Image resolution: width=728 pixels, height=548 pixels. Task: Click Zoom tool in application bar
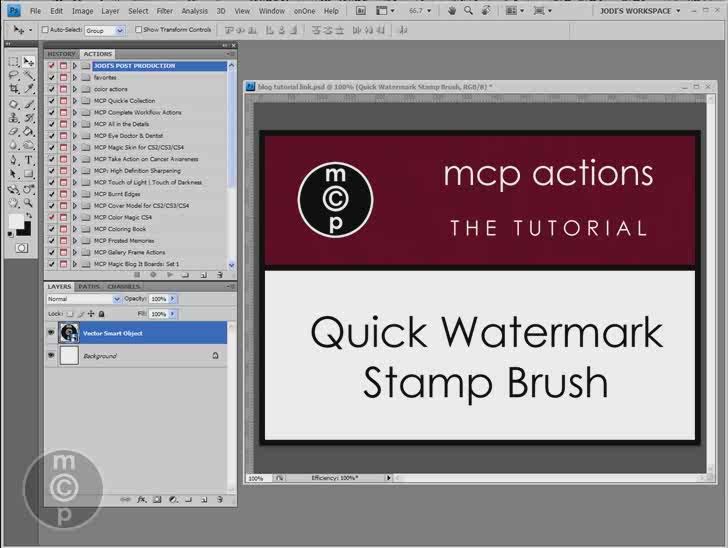click(468, 11)
